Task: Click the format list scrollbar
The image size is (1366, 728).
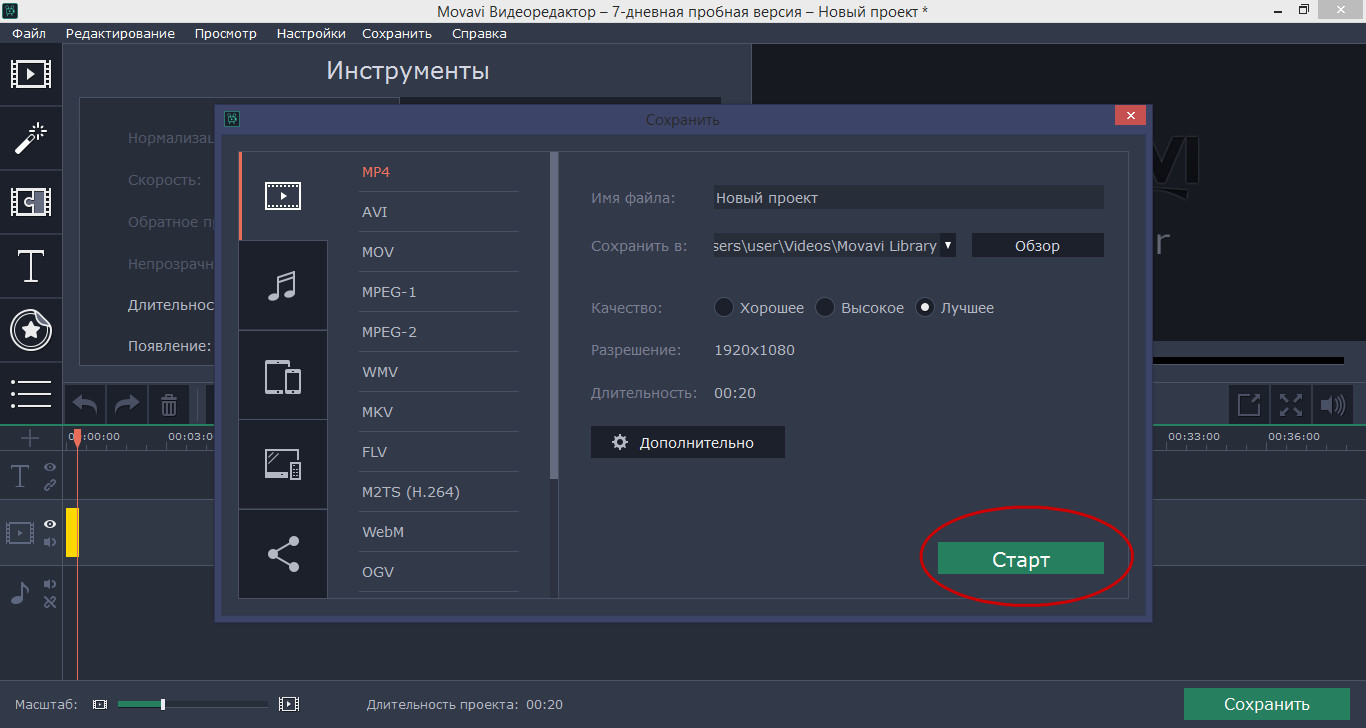Action: pyautogui.click(x=554, y=316)
